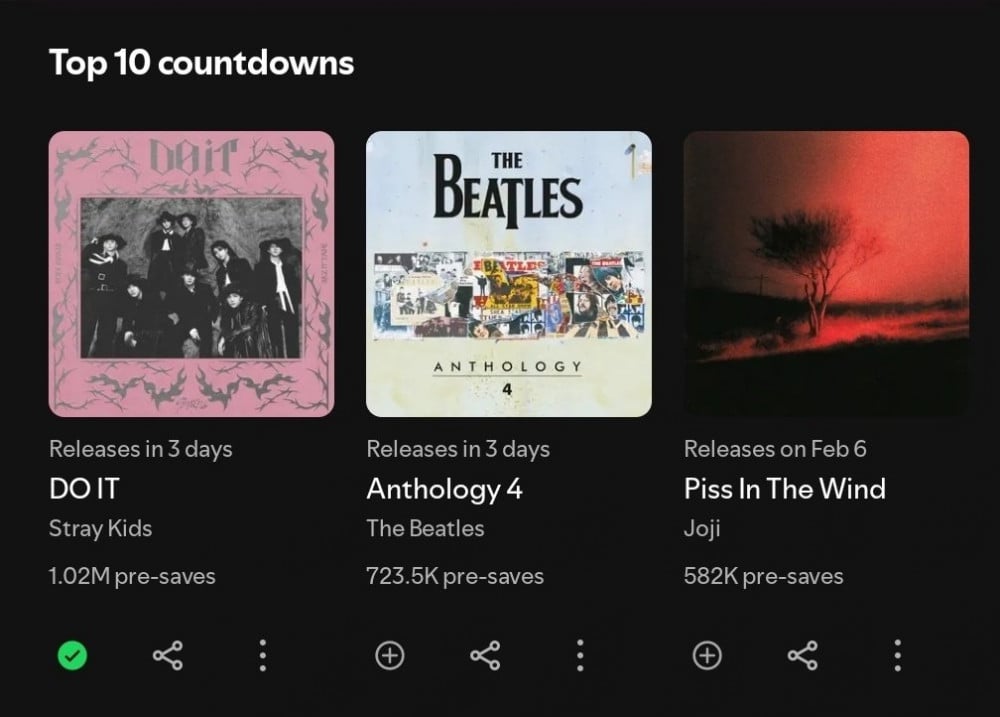Share the DO IT countdown
Image resolution: width=1000 pixels, height=717 pixels.
[x=168, y=656]
